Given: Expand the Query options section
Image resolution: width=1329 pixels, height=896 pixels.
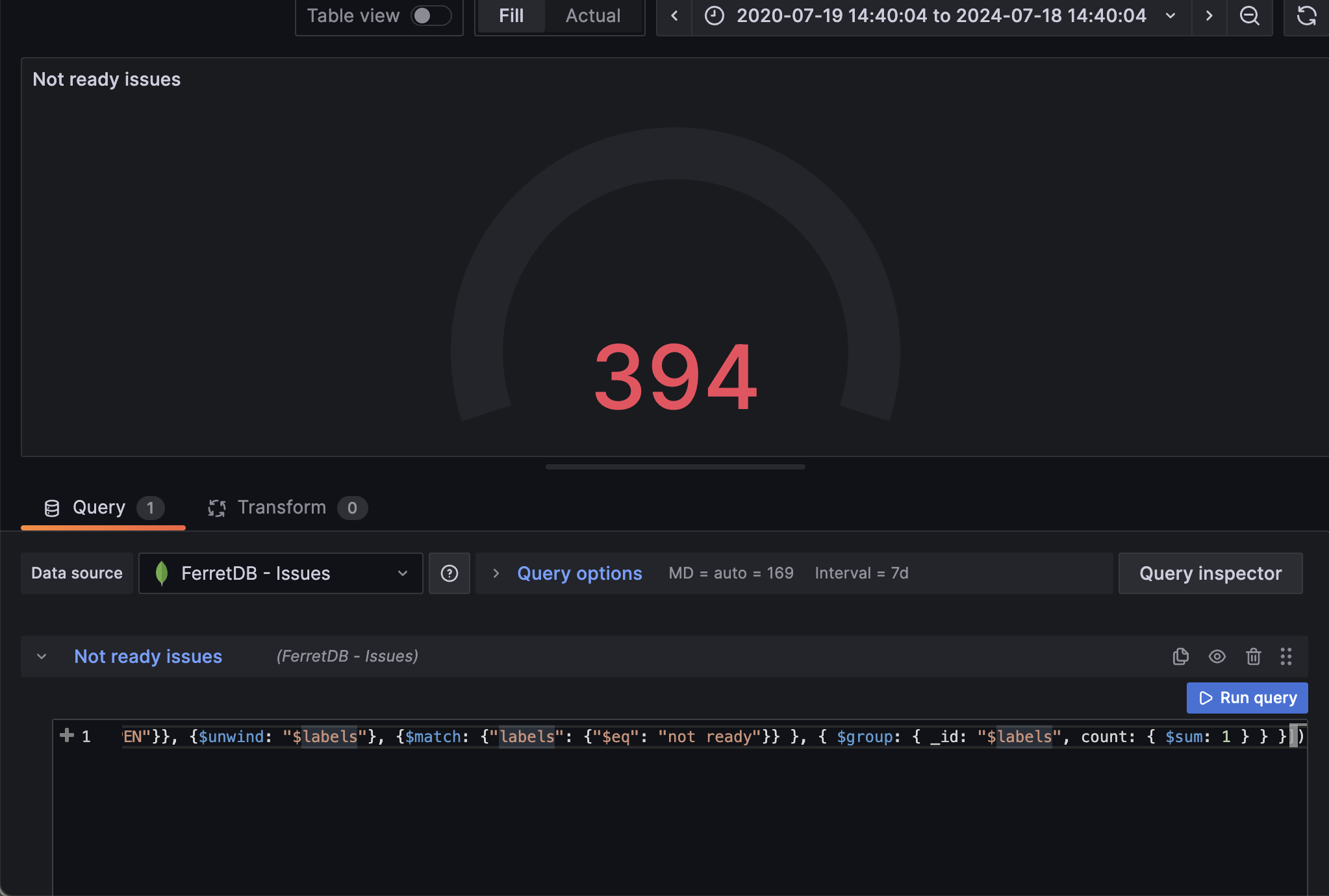Looking at the screenshot, I should pos(579,573).
